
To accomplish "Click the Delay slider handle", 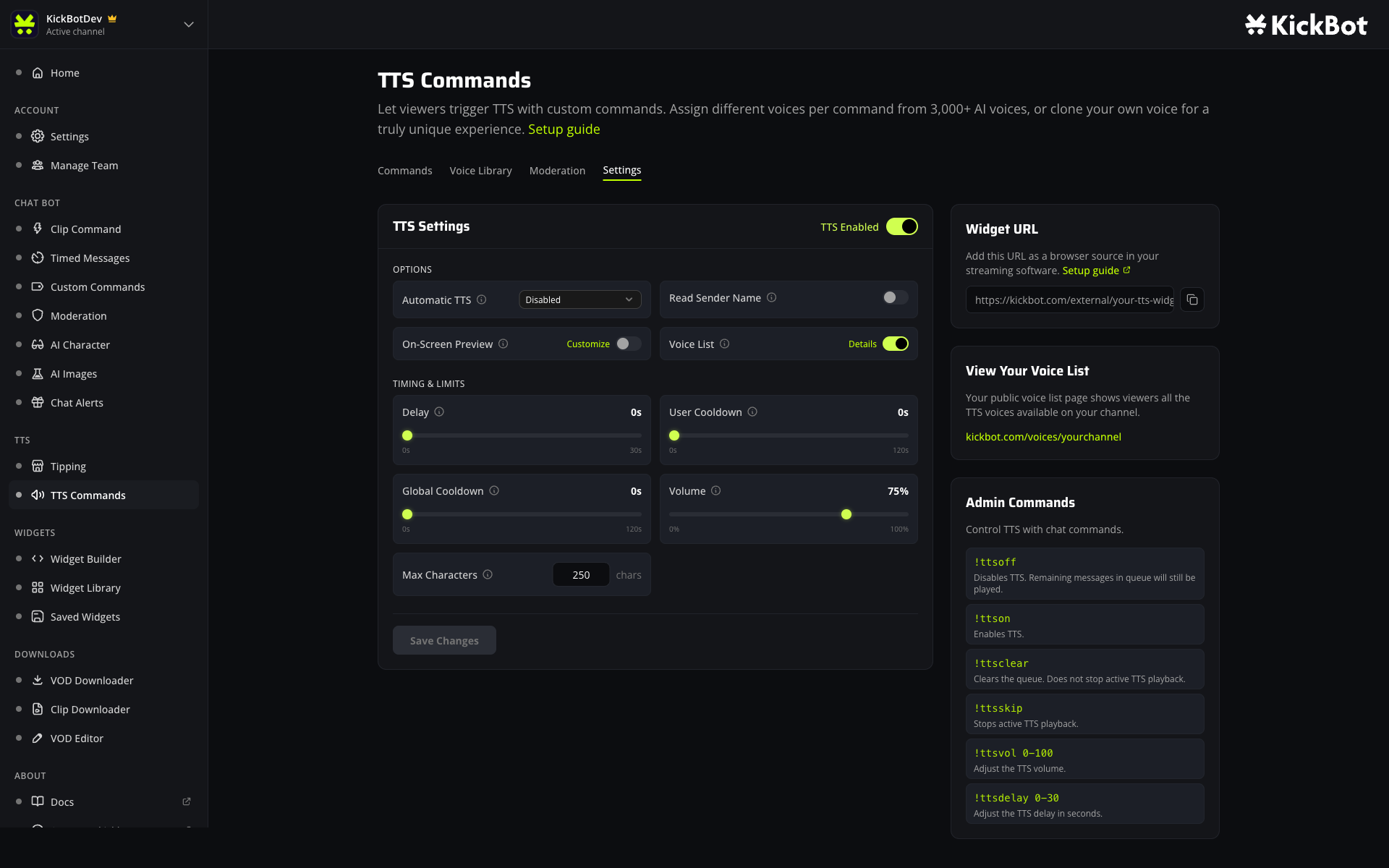I will tap(407, 435).
